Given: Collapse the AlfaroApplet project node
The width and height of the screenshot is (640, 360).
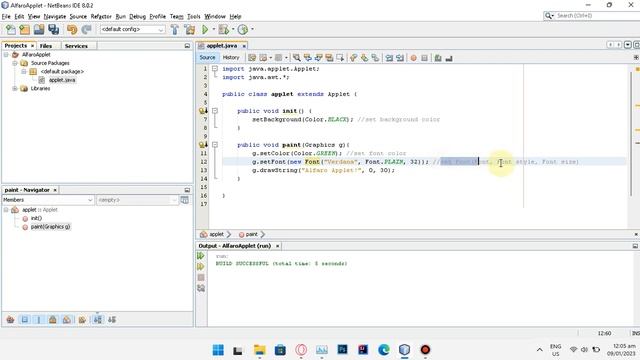Looking at the screenshot, I should pyautogui.click(x=6, y=54).
